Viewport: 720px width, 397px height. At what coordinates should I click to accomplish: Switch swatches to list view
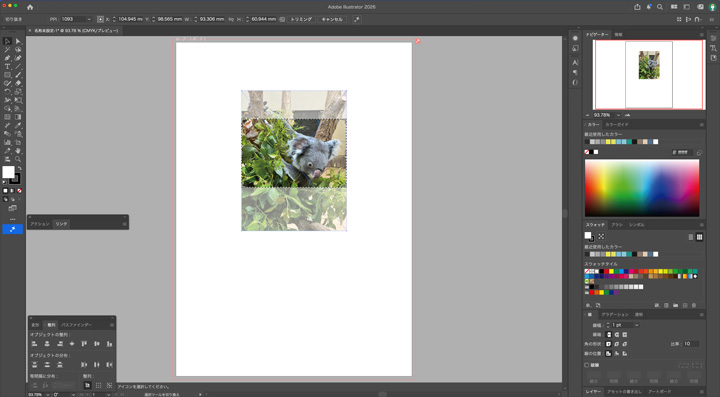pos(691,237)
